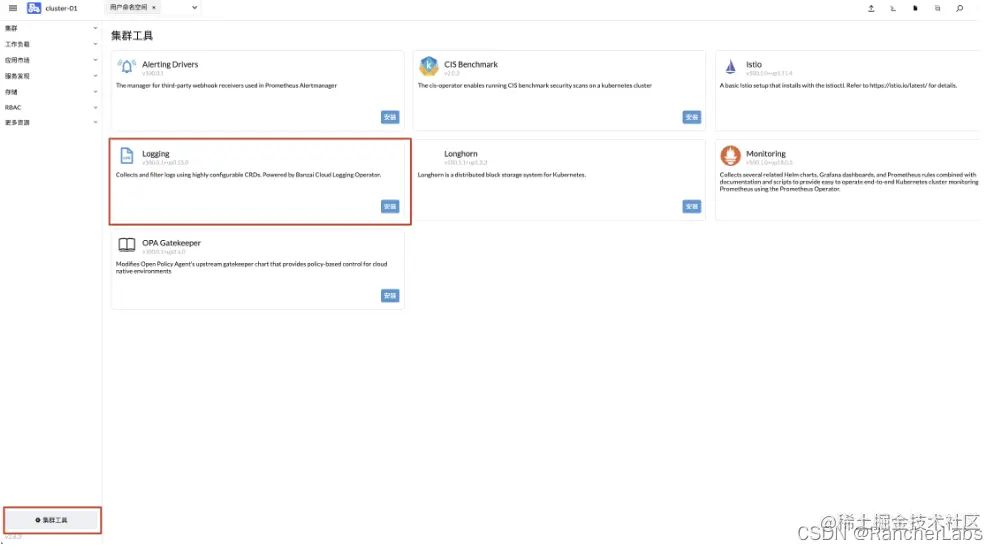Click the 集群工具 page heading
This screenshot has width=998, height=550.
coord(132,36)
